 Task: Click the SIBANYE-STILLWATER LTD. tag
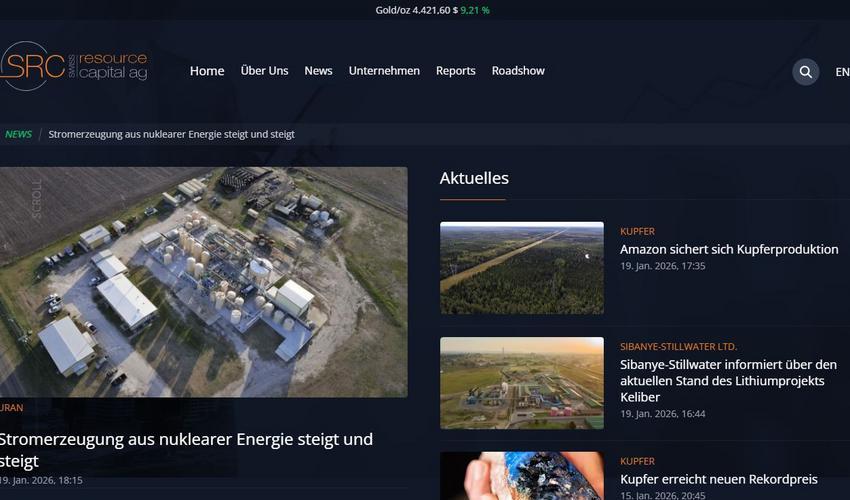(679, 347)
